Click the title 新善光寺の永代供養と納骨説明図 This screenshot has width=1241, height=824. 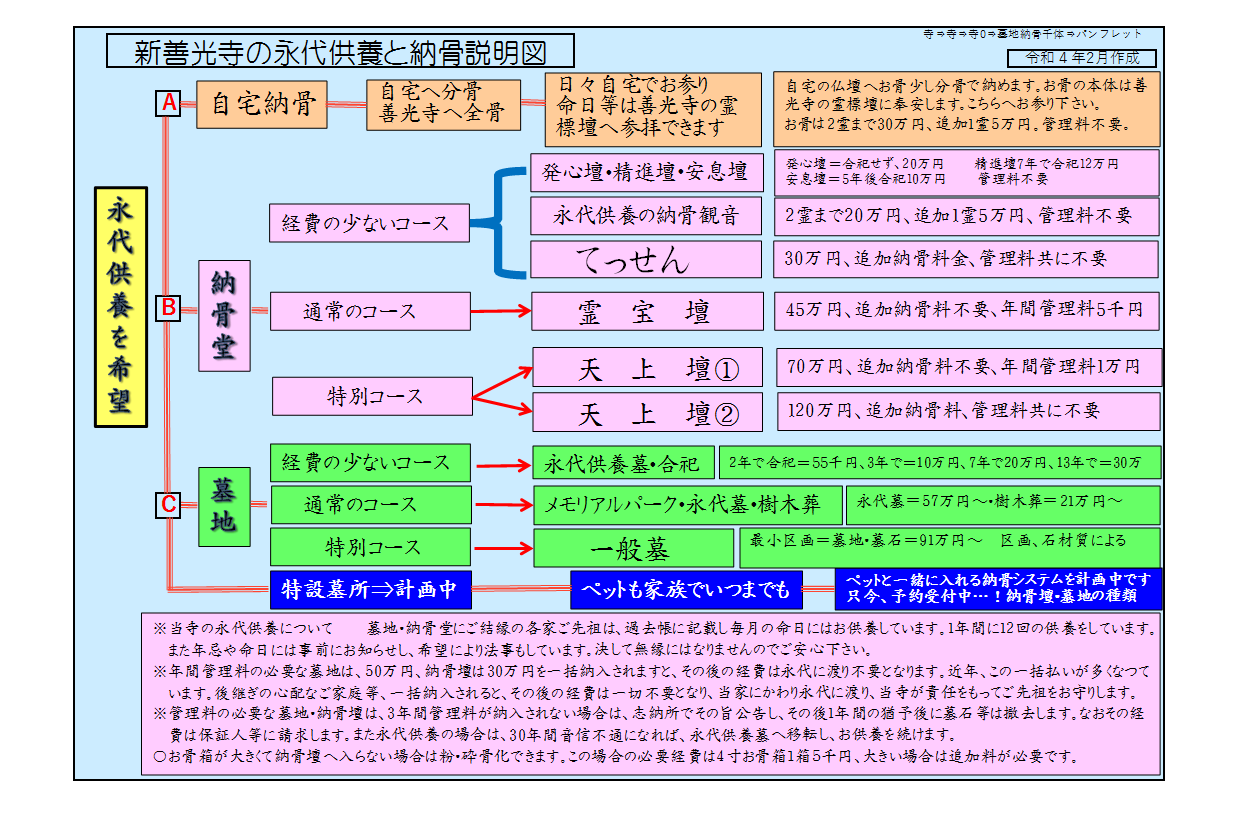(x=340, y=51)
